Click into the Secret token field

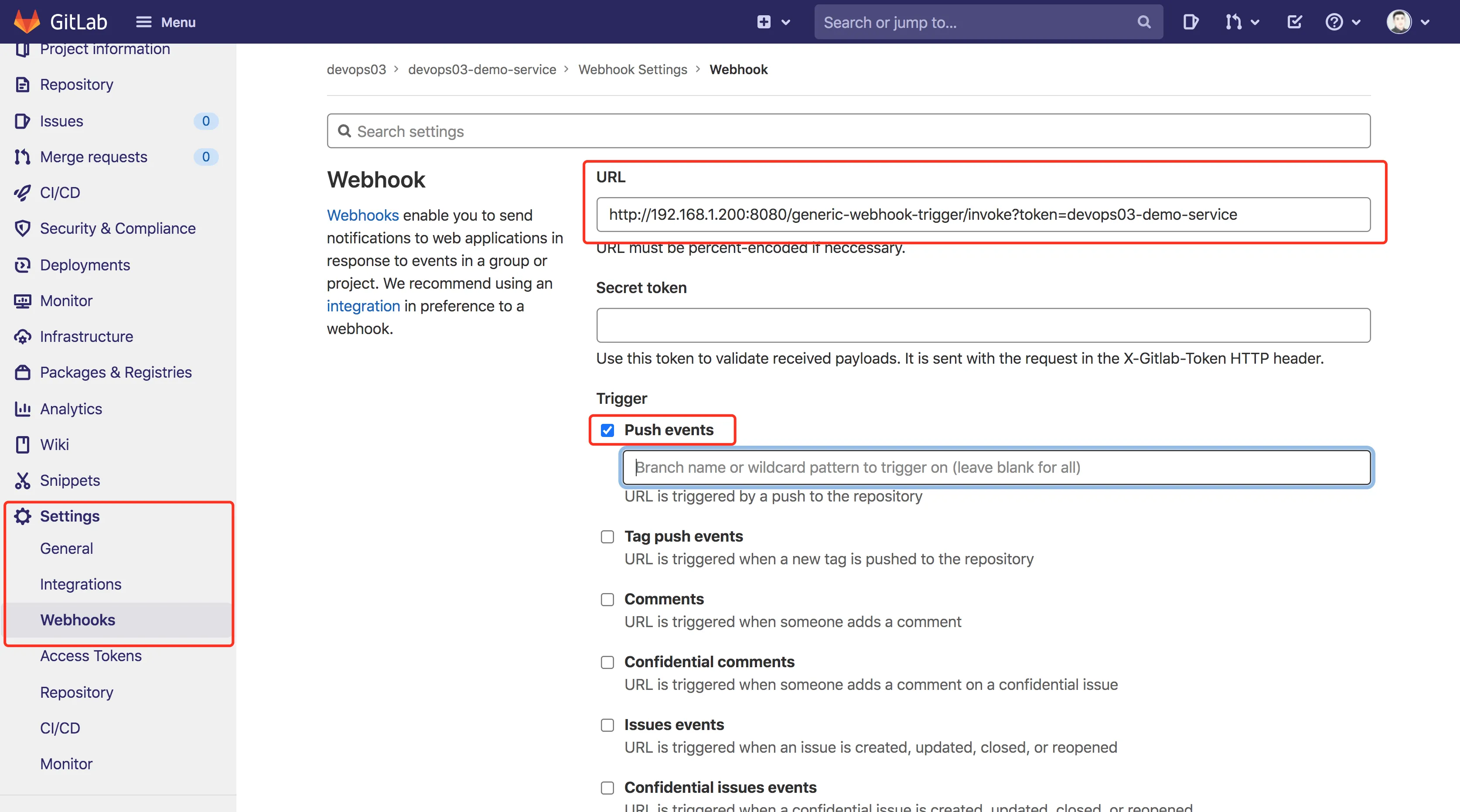[983, 325]
